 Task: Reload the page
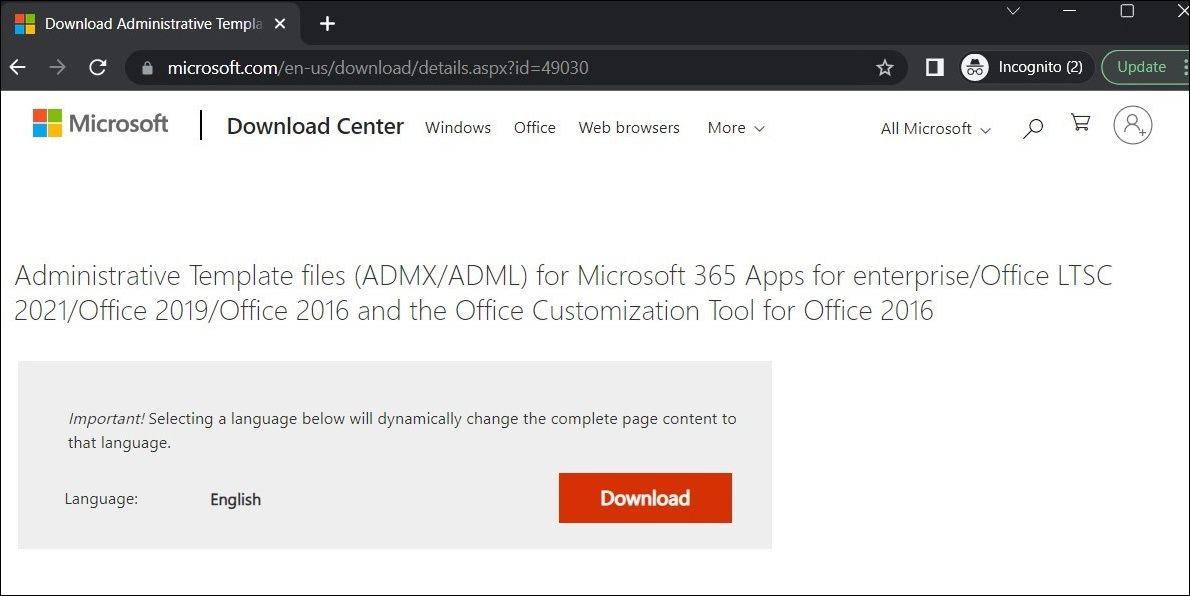coord(98,68)
